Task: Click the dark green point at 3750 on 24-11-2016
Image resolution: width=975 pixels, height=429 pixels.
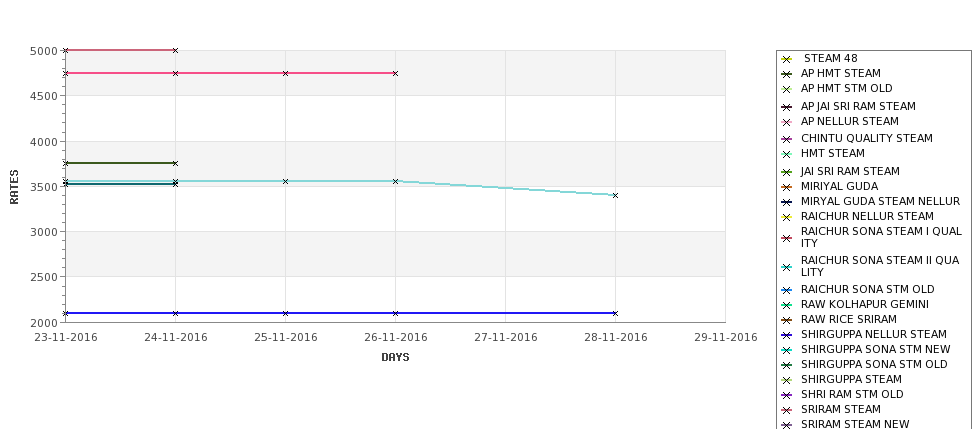Action: 175,164
